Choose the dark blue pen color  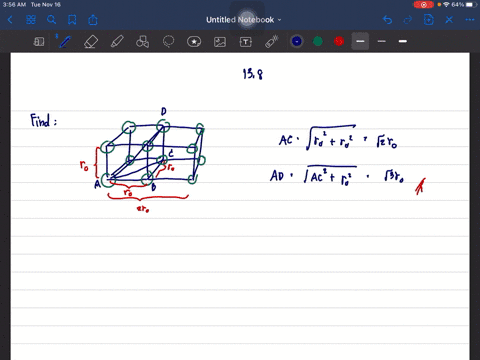tap(297, 41)
